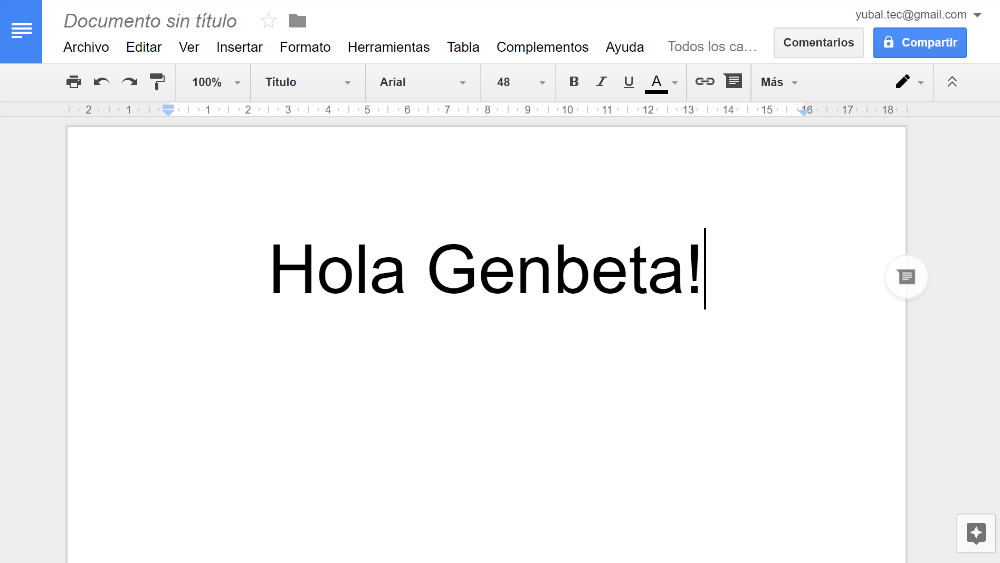Image resolution: width=1000 pixels, height=563 pixels.
Task: Star the document
Action: 268,21
